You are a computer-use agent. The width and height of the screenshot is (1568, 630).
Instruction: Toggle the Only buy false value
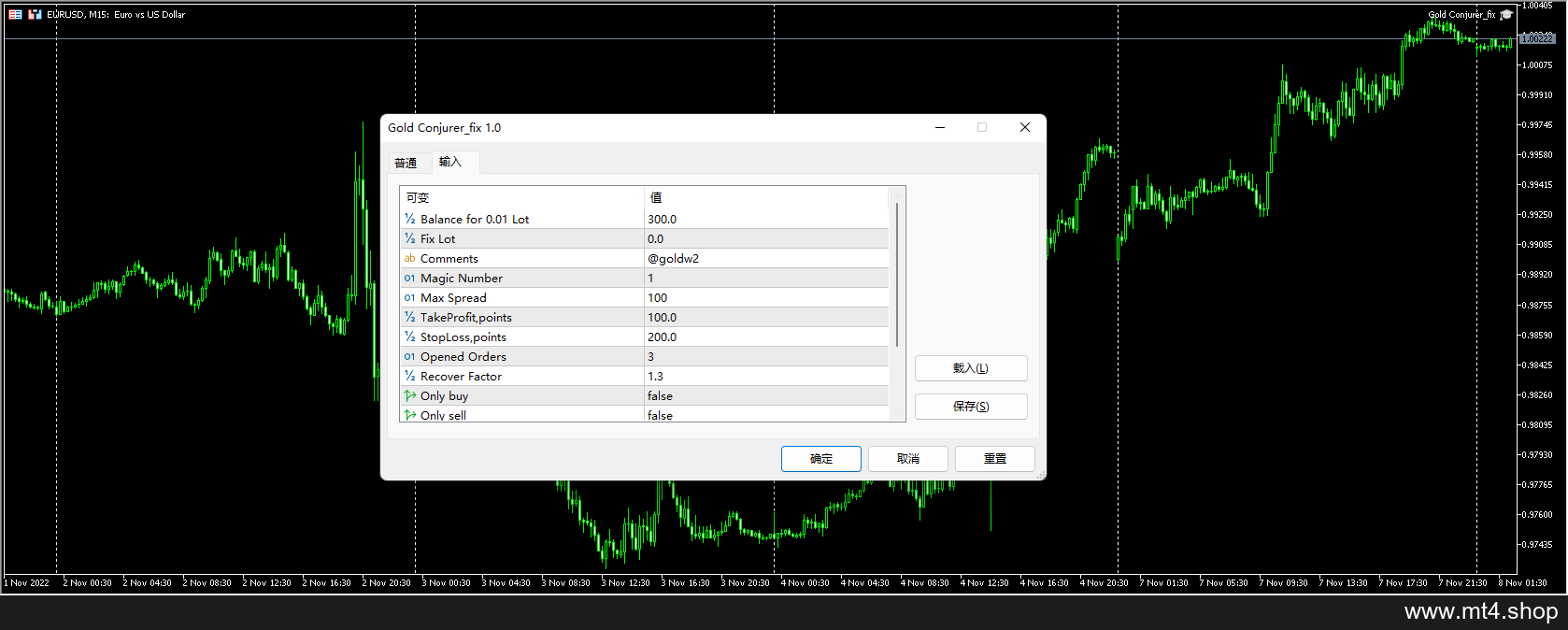(x=766, y=395)
